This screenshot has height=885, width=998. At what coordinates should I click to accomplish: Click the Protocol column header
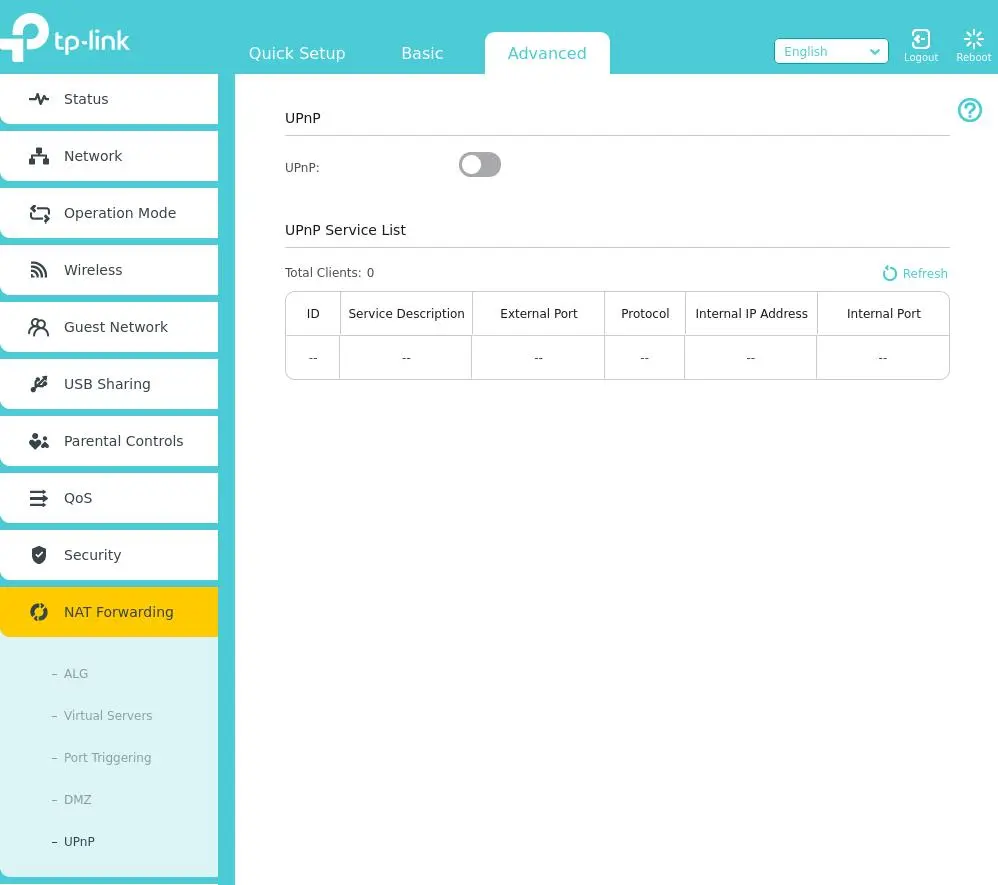(x=645, y=313)
